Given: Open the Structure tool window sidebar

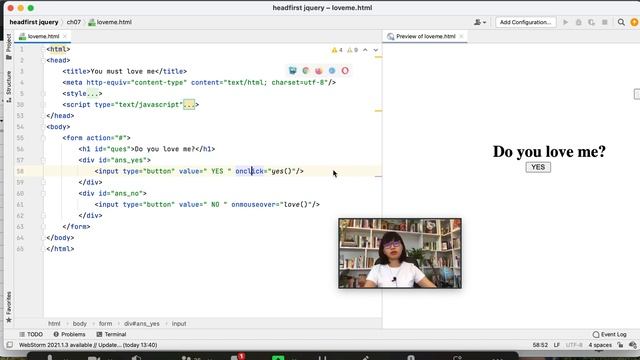Looking at the screenshot, I should click(x=9, y=87).
